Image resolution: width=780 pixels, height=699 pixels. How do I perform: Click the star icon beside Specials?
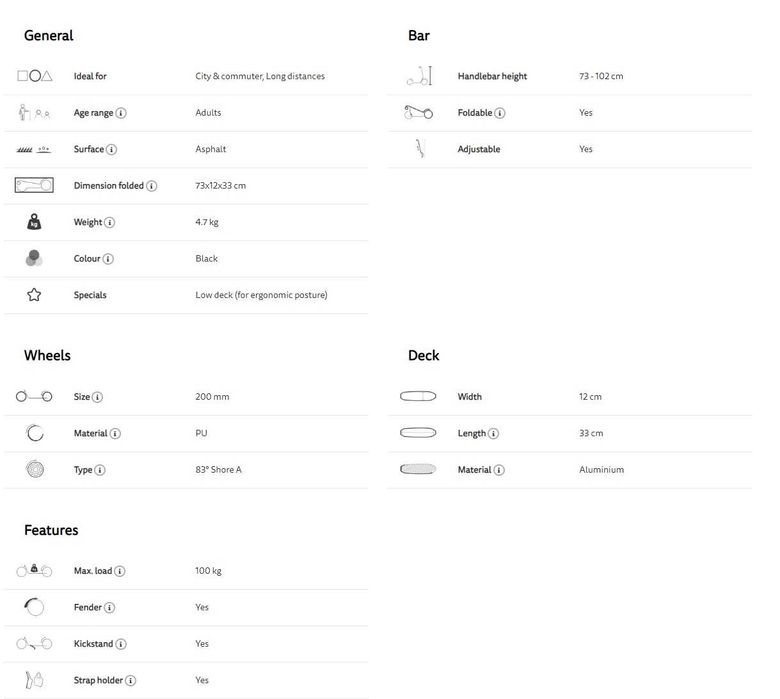point(34,295)
